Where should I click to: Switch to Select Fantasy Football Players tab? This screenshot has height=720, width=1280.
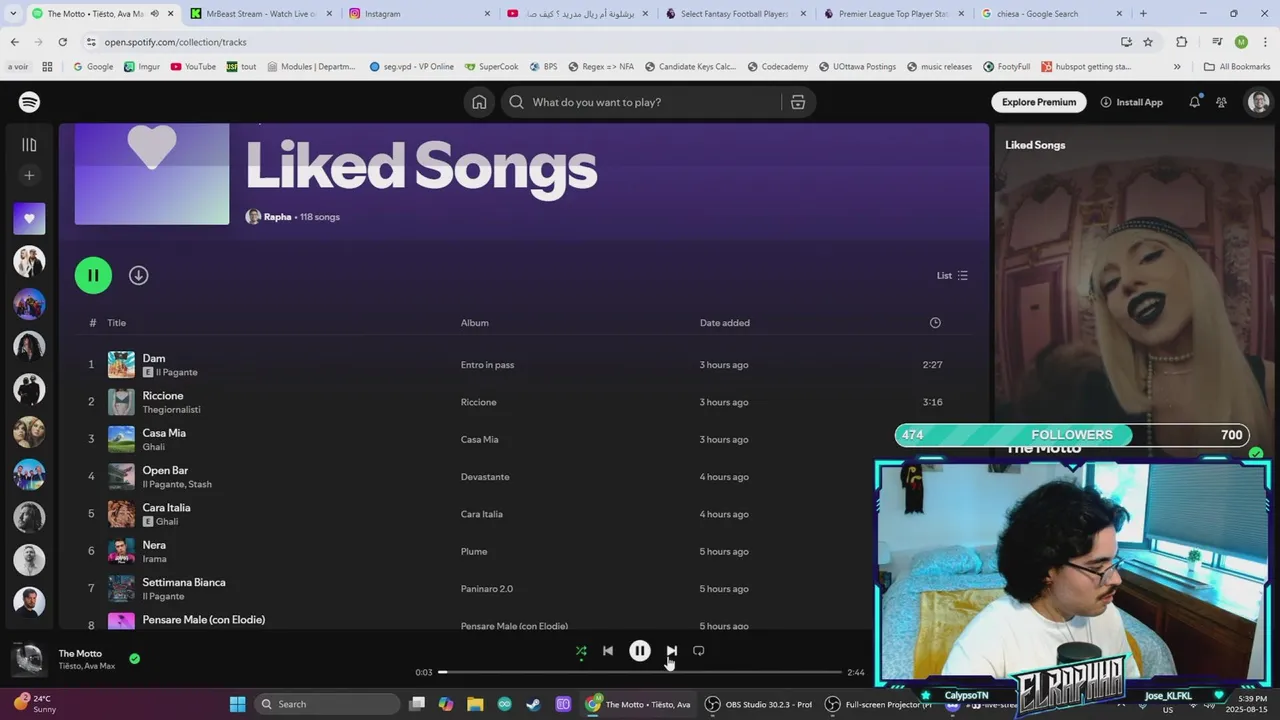click(x=734, y=14)
